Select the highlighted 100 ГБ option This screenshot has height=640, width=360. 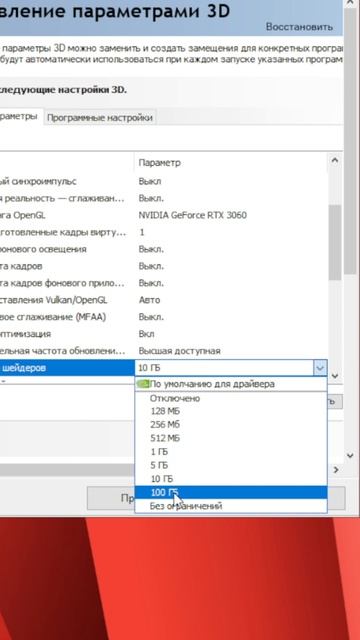pos(231,492)
